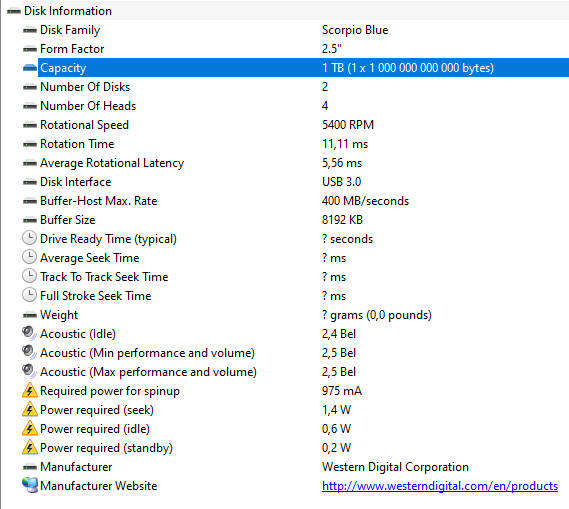Click the icon next to Form Factor
Image resolution: width=569 pixels, height=509 pixels.
(30, 49)
